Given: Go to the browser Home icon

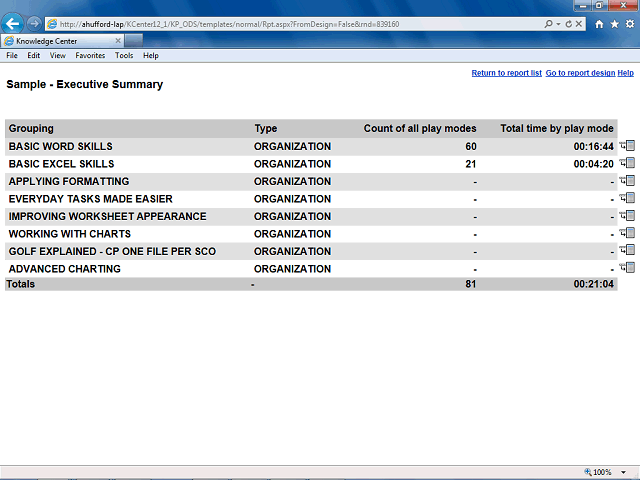Looking at the screenshot, I should (x=599, y=24).
